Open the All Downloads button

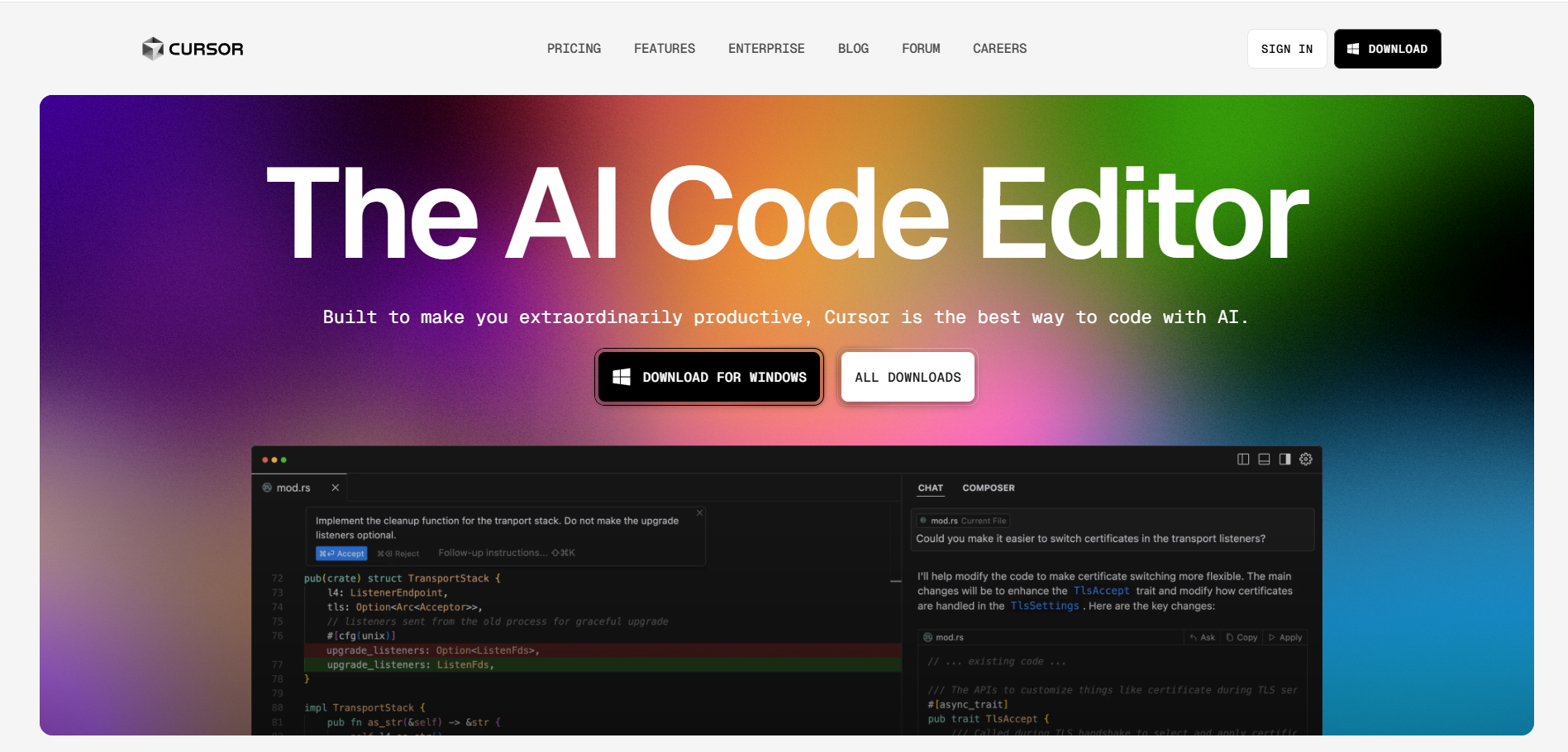tap(908, 377)
